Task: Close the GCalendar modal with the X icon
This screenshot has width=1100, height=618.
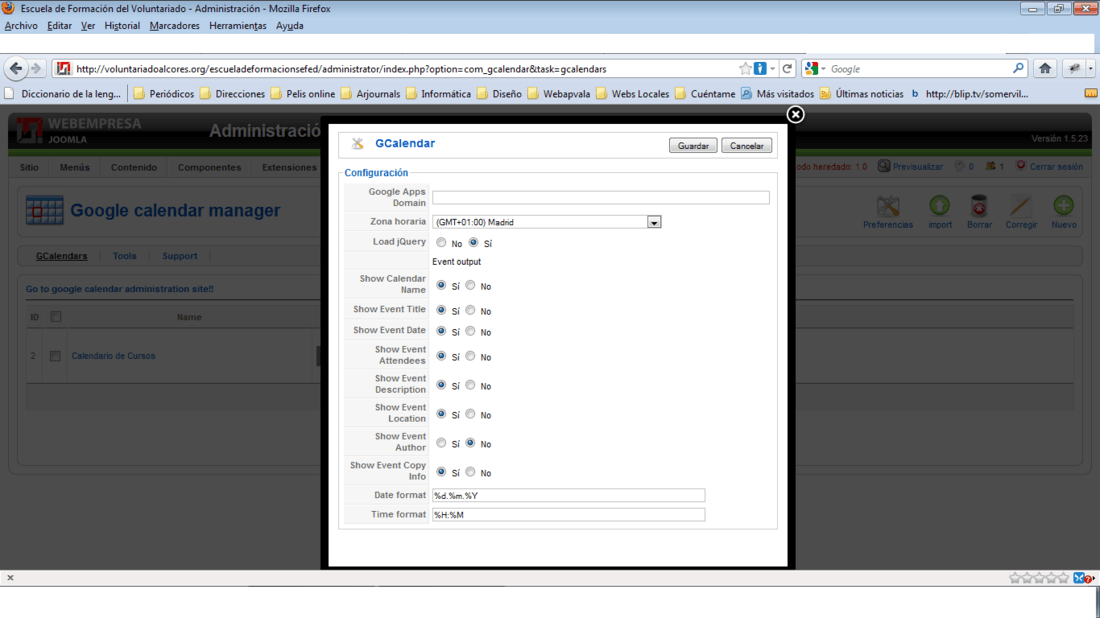Action: pos(795,114)
